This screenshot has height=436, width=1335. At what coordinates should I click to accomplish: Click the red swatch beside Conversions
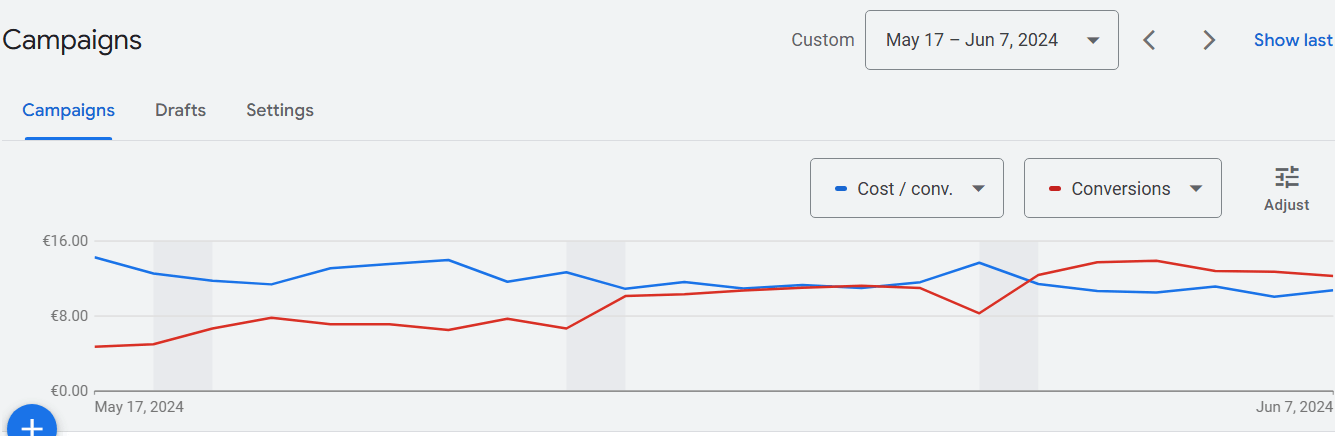coord(1055,188)
